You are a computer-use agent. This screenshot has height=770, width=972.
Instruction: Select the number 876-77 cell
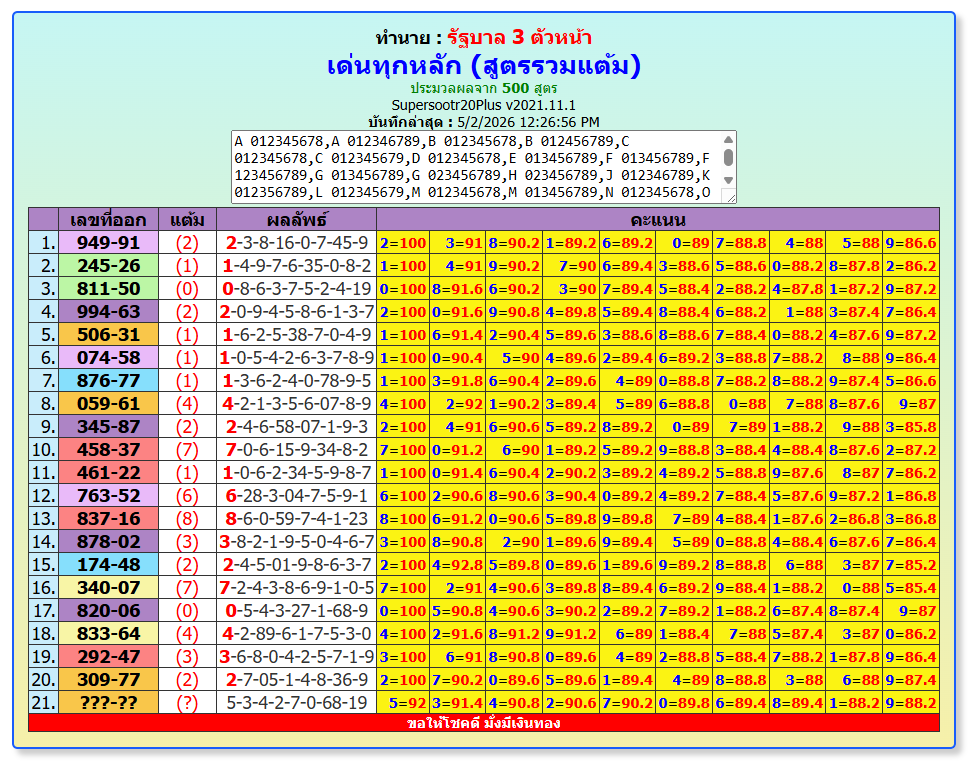tap(108, 380)
